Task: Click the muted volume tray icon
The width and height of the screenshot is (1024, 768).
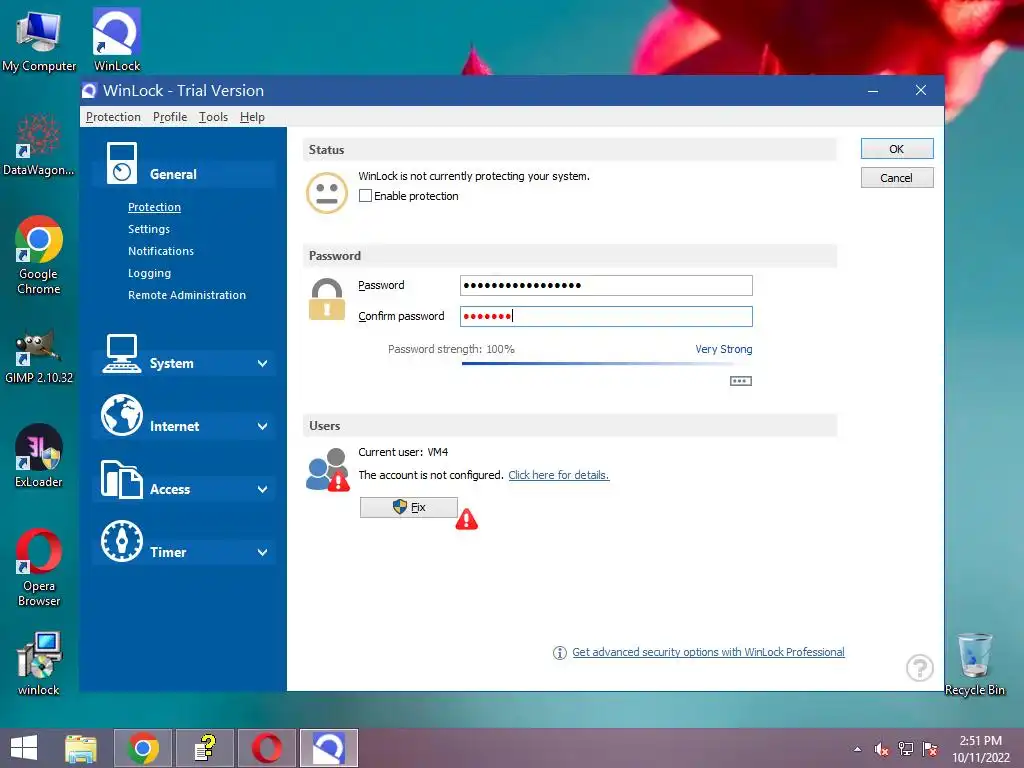Action: pos(882,749)
